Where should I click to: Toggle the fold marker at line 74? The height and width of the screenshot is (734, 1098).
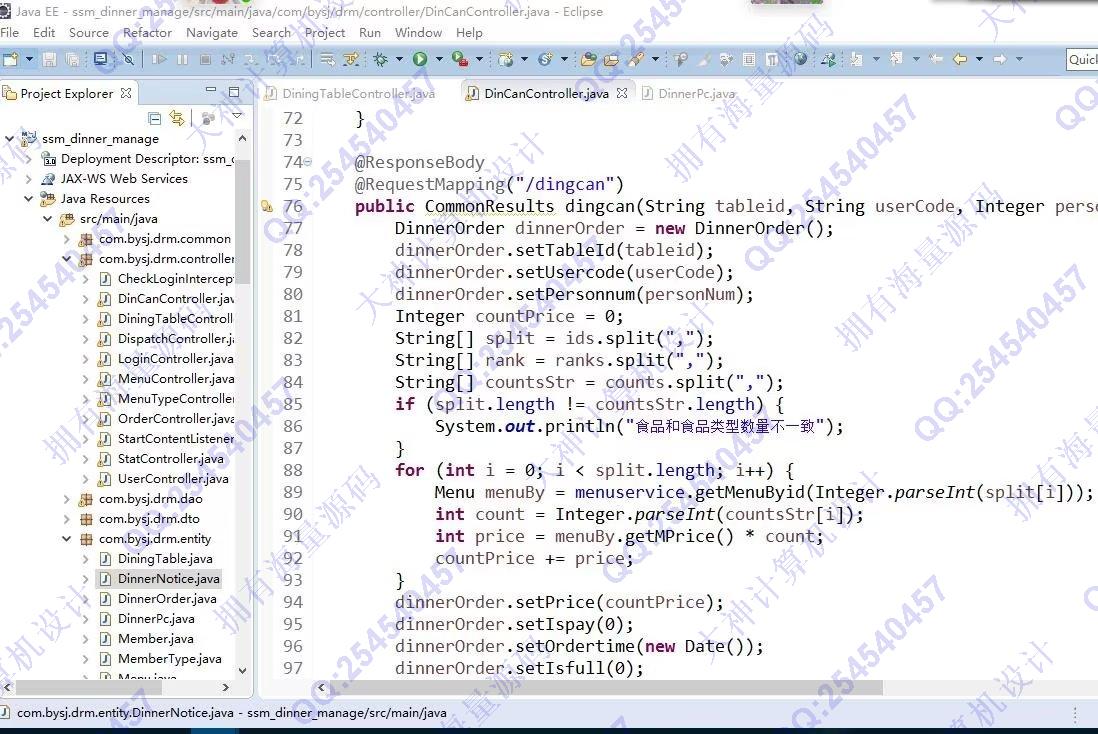pos(307,162)
